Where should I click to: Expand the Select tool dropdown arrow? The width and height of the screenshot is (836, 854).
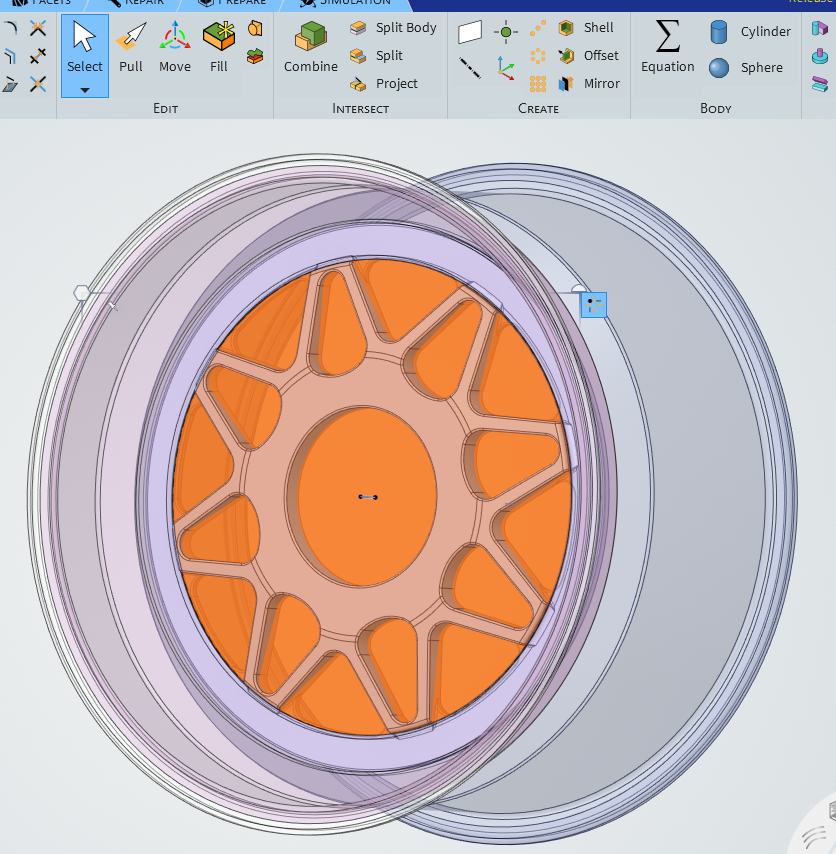click(85, 90)
